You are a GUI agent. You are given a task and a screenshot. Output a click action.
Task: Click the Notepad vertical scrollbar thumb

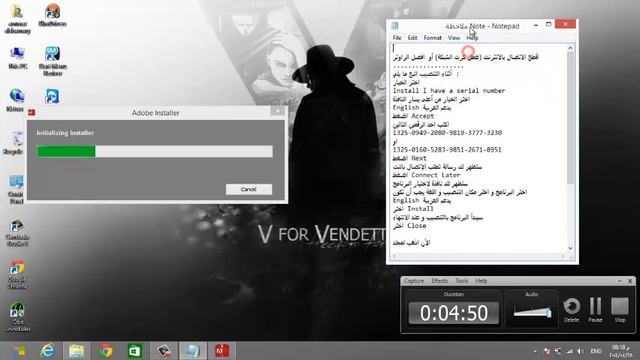tap(570, 118)
